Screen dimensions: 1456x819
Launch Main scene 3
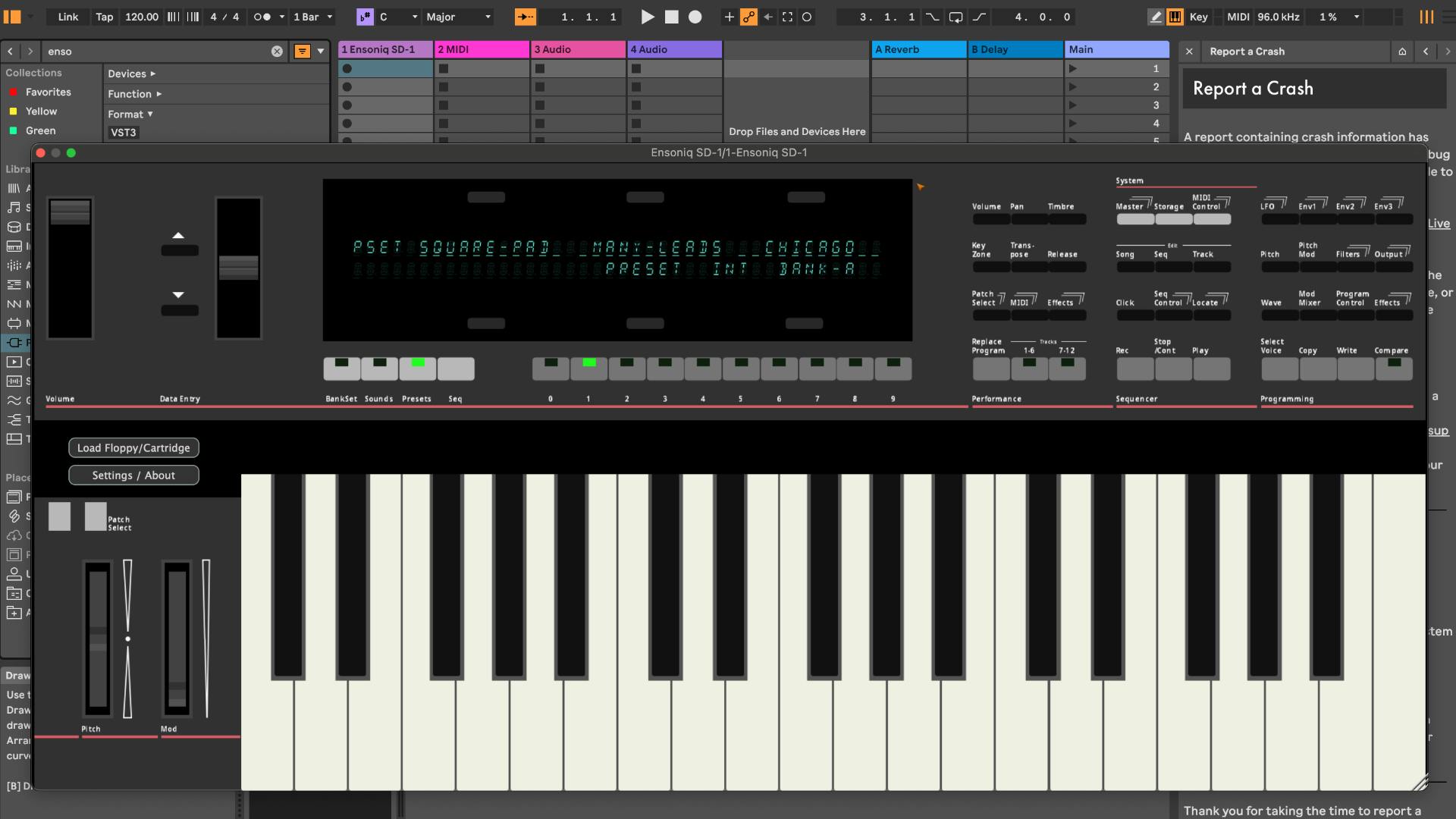point(1072,105)
